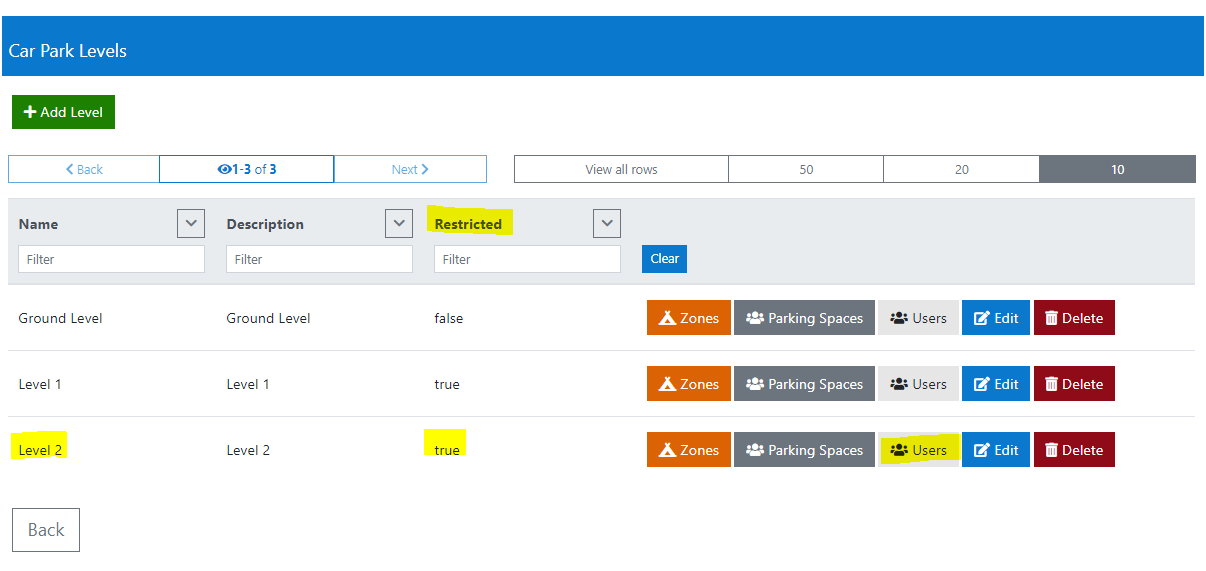
Task: Click the bottom Back button
Action: tap(46, 530)
